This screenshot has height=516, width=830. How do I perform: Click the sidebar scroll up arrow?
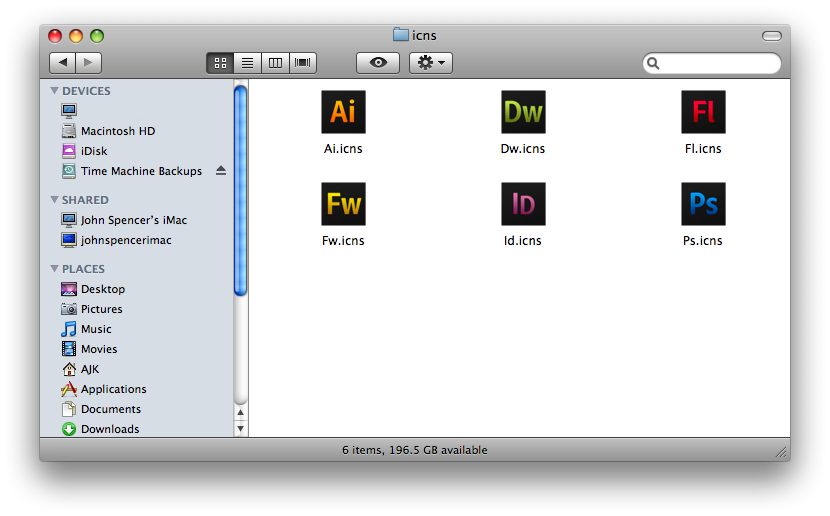click(x=240, y=412)
